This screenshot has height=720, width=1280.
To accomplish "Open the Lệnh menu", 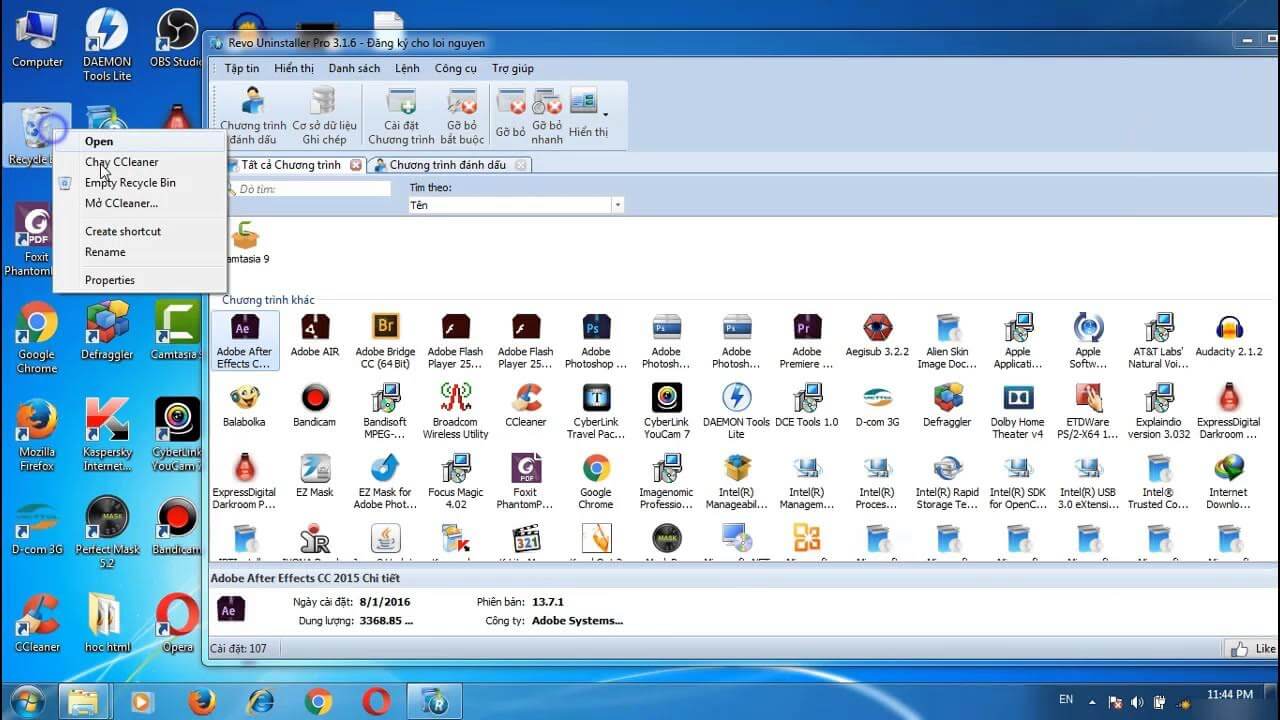I will click(407, 68).
